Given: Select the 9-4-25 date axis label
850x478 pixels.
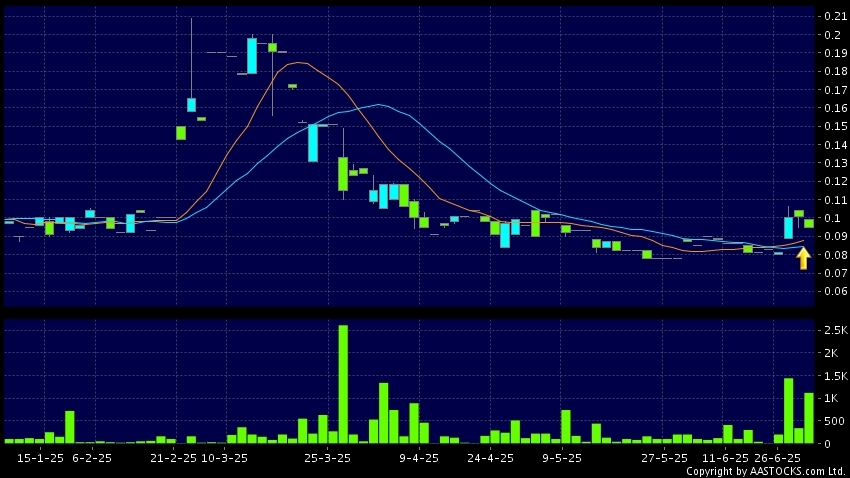Looking at the screenshot, I should 419,458.
